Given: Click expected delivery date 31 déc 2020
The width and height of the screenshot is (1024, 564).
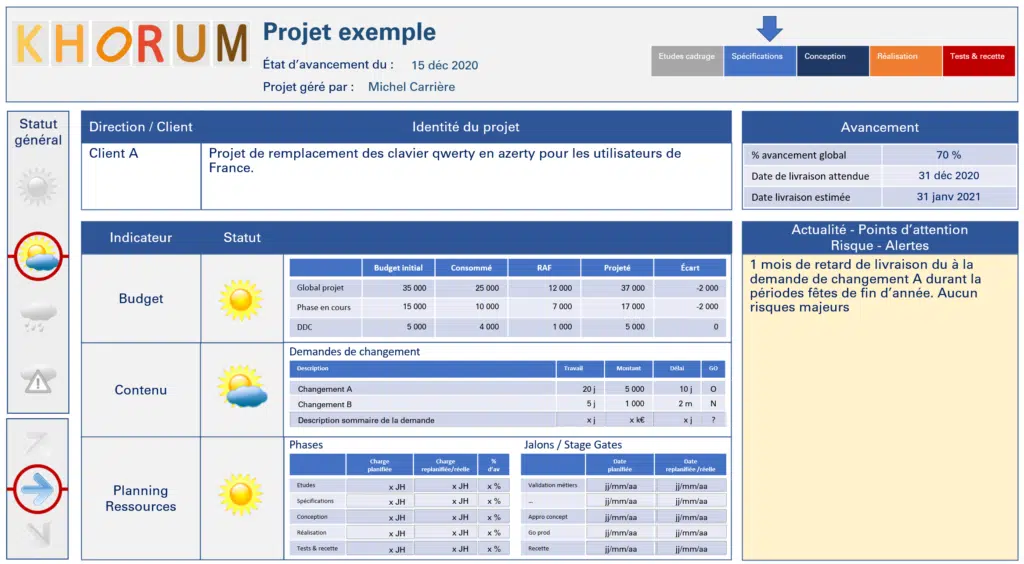Looking at the screenshot, I should pos(948,176).
